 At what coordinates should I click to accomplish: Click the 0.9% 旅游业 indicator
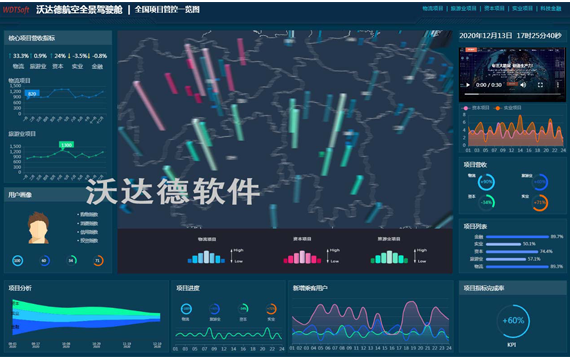click(38, 61)
